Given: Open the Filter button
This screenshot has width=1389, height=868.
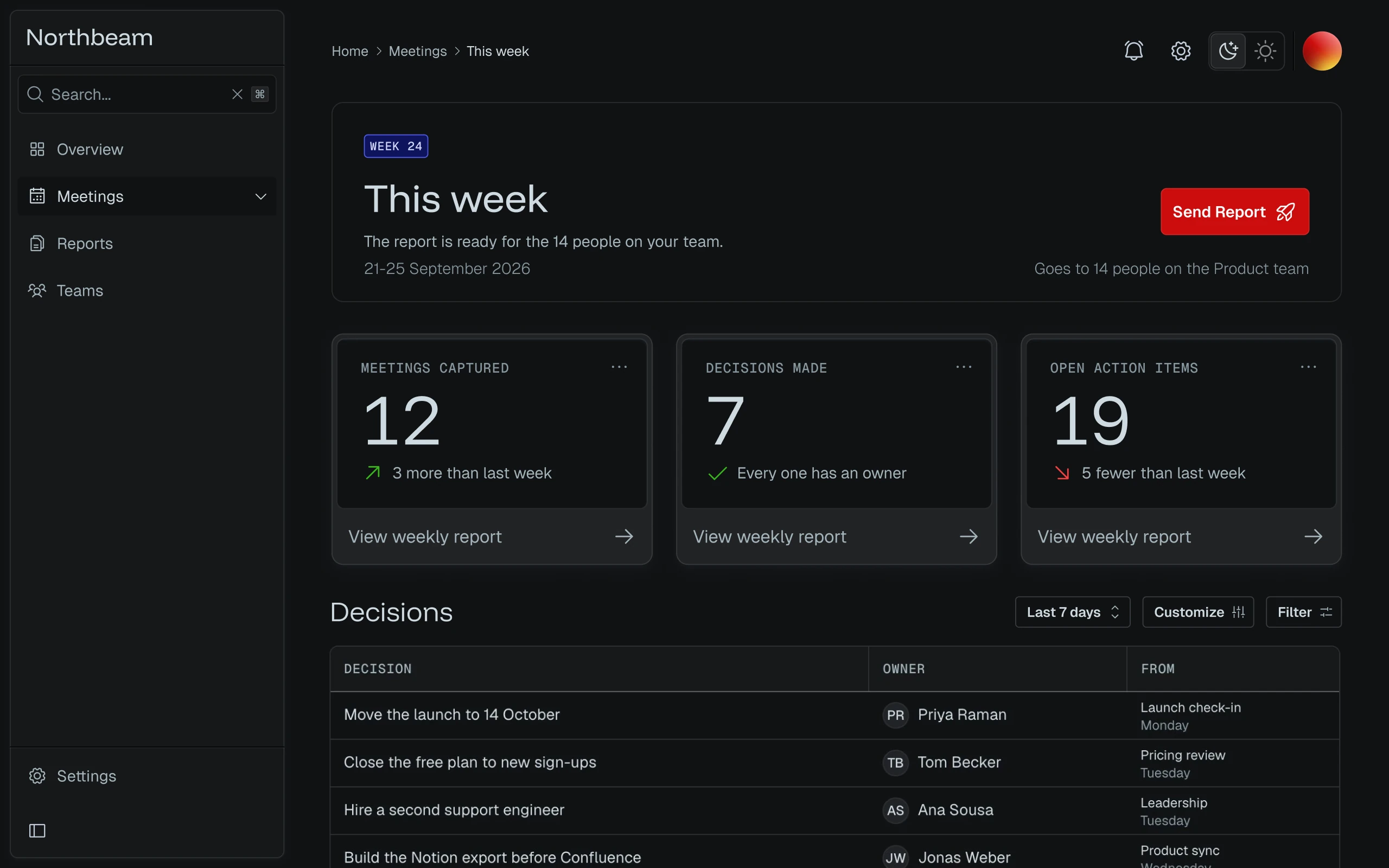Looking at the screenshot, I should [x=1303, y=612].
